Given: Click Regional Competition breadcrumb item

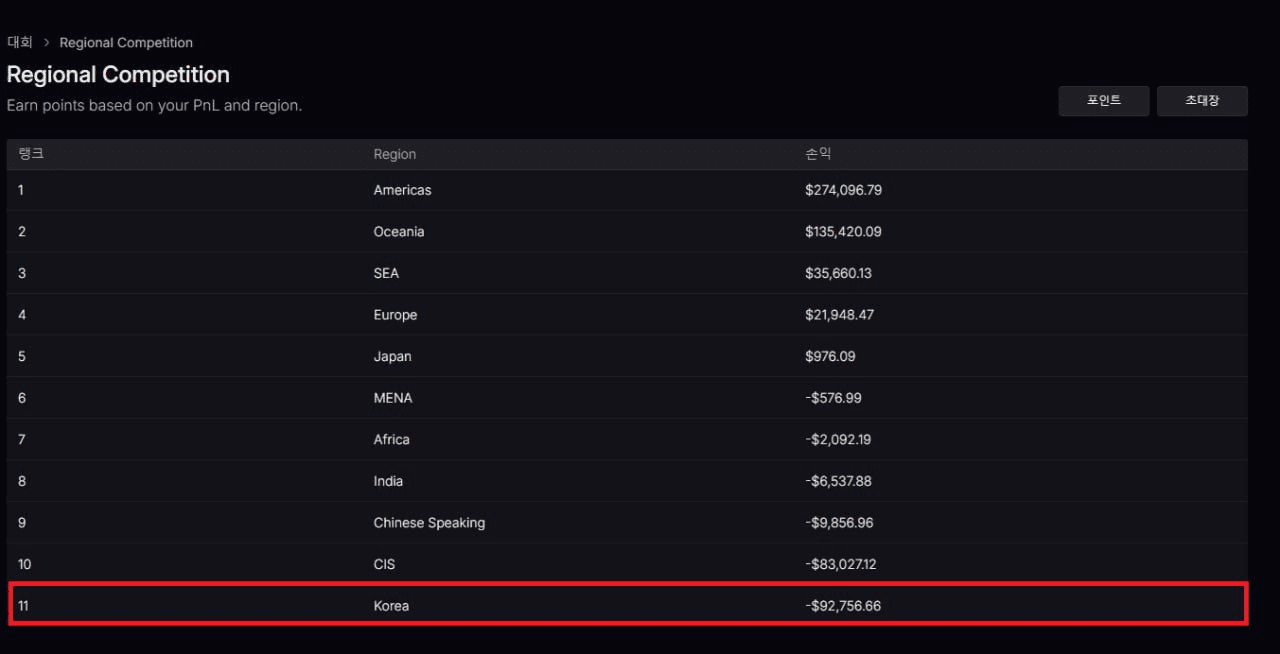Looking at the screenshot, I should pyautogui.click(x=126, y=43).
